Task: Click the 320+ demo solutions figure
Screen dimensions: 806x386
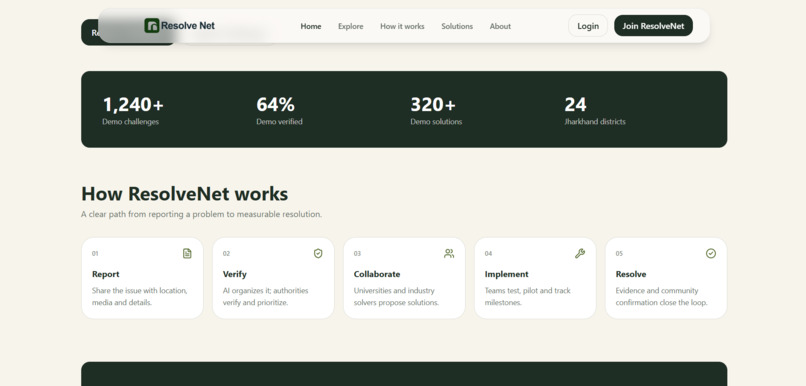Action: point(433,105)
